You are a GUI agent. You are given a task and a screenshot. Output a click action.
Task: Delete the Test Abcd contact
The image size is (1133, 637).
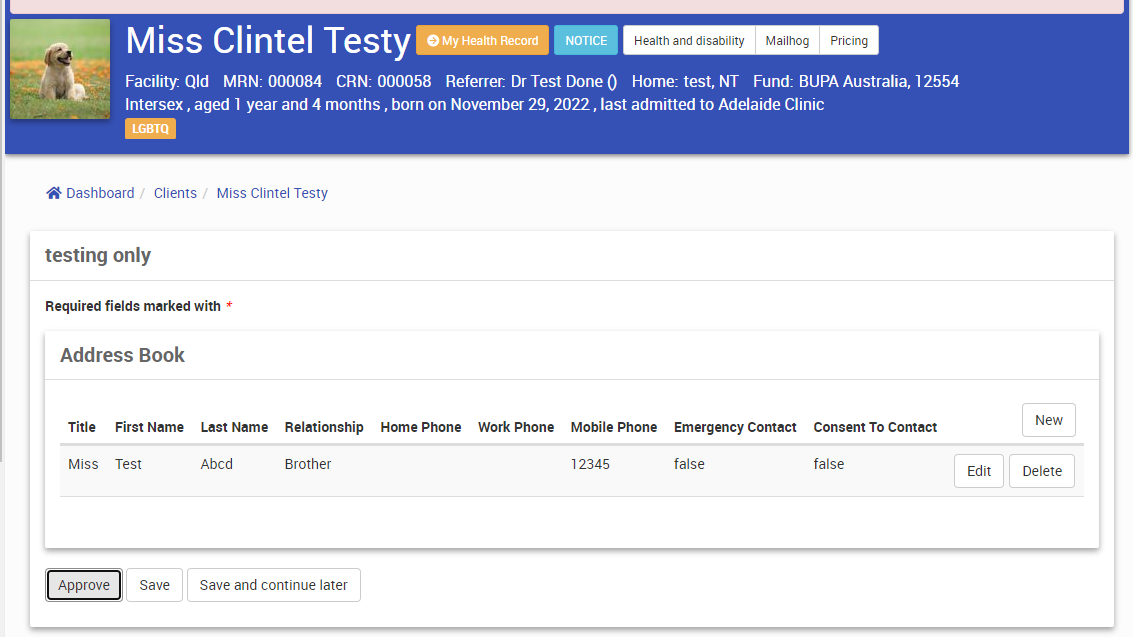[x=1042, y=471]
